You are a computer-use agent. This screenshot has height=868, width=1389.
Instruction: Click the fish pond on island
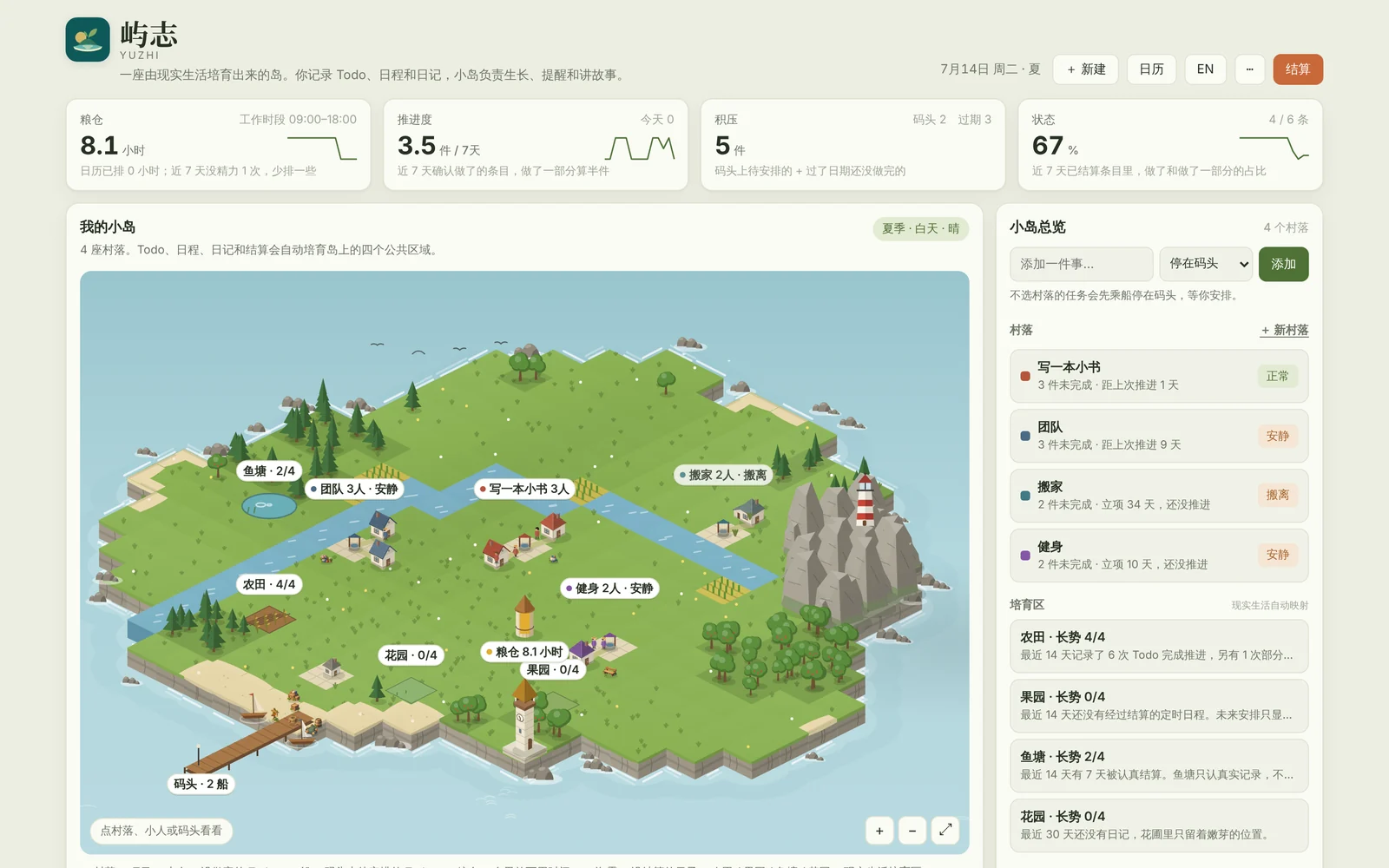(269, 504)
